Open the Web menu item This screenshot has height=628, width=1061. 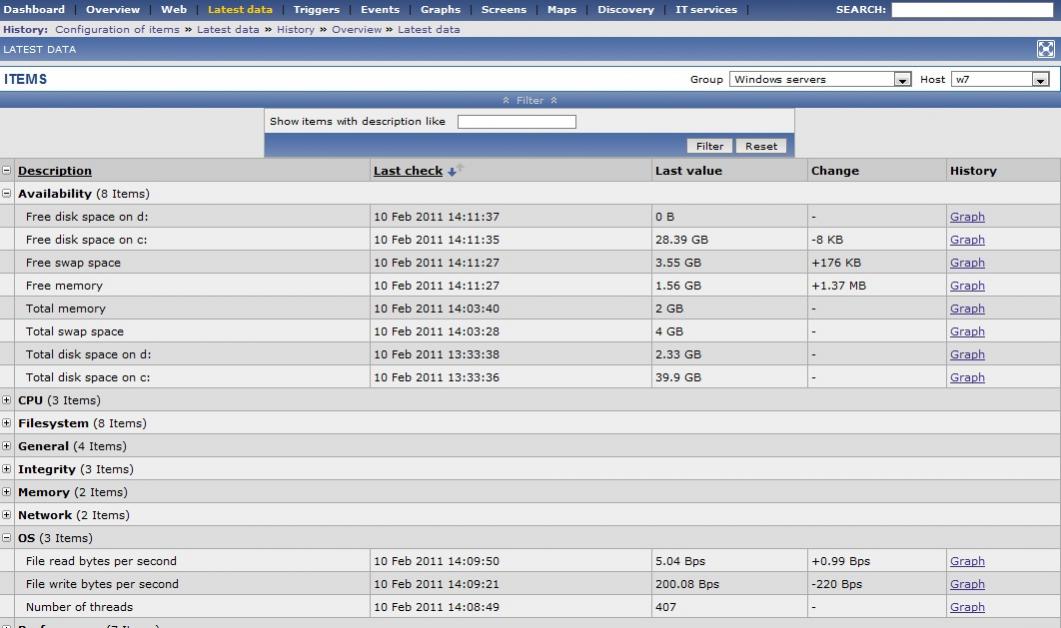click(x=173, y=9)
